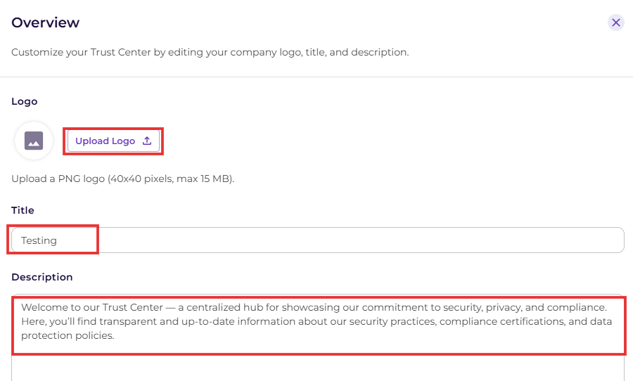Click the 'Upload a PNG logo' hint text
The width and height of the screenshot is (633, 381).
click(x=123, y=179)
